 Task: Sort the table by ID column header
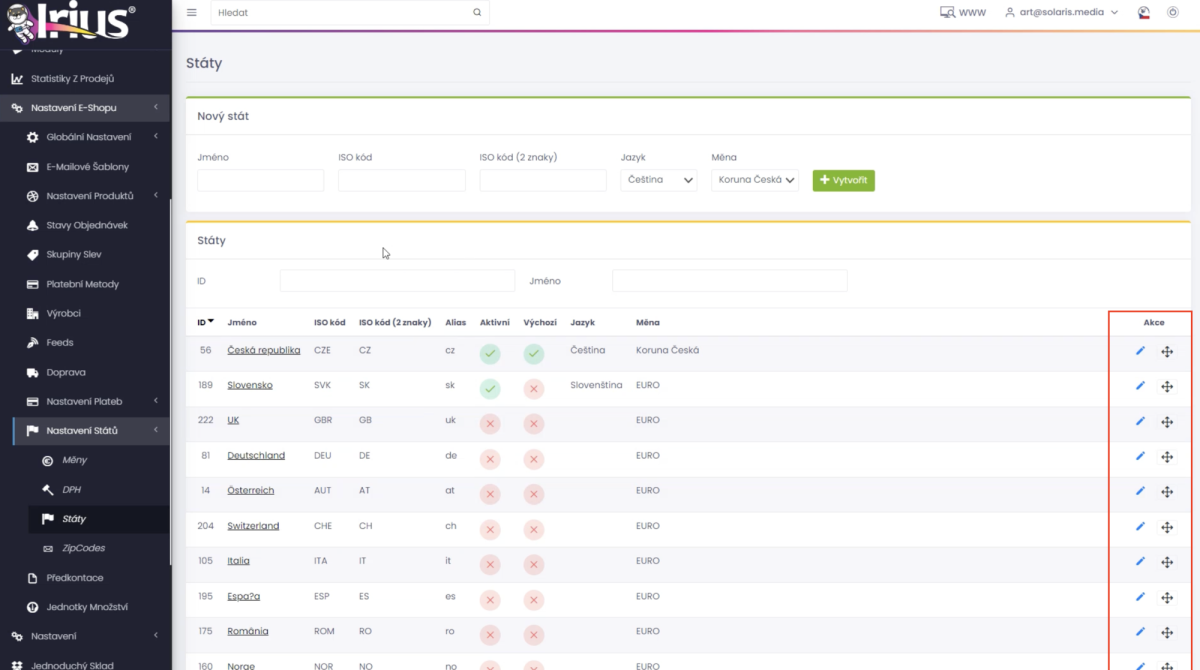205,322
